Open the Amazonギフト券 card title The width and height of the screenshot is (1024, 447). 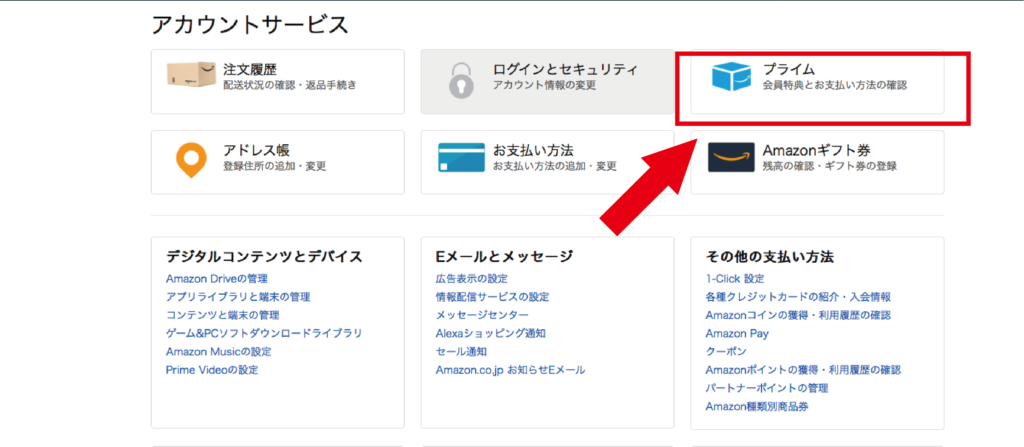coord(816,150)
